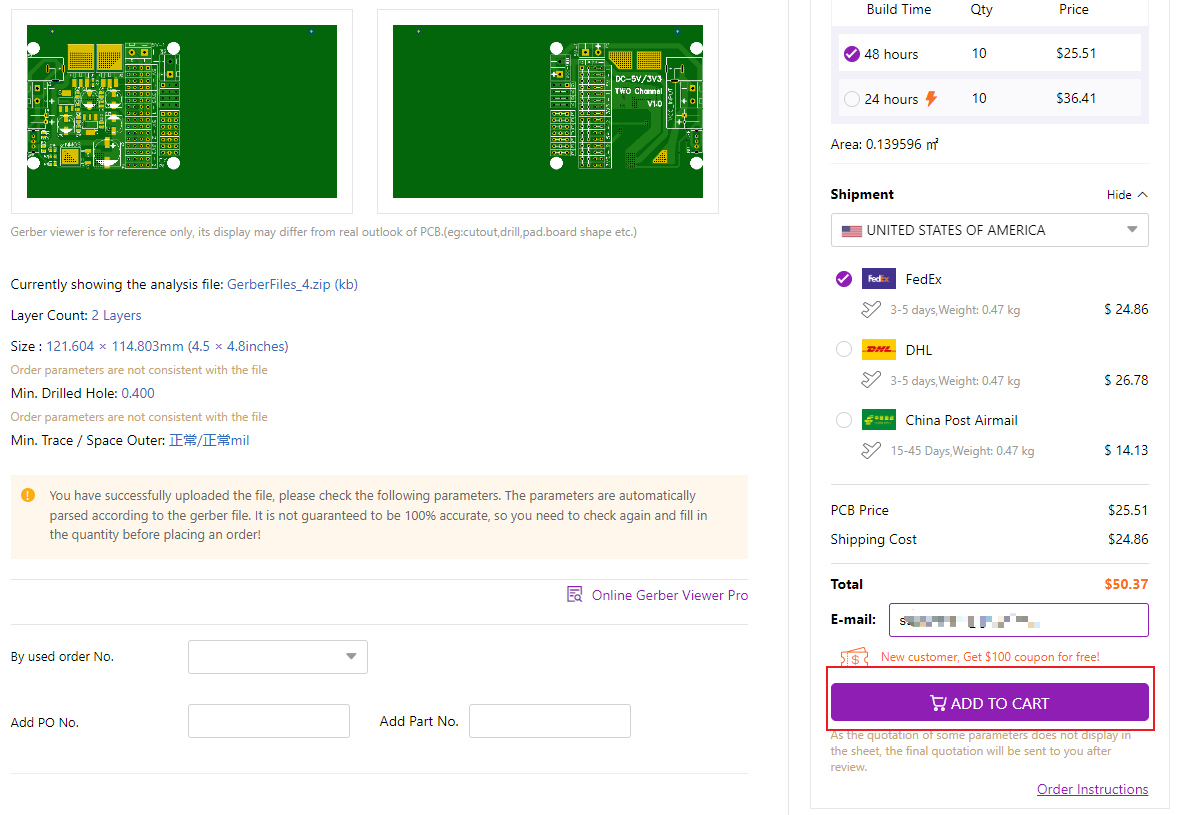Click the Online Gerber Viewer Pro icon
Image resolution: width=1179 pixels, height=815 pixels.
[575, 595]
